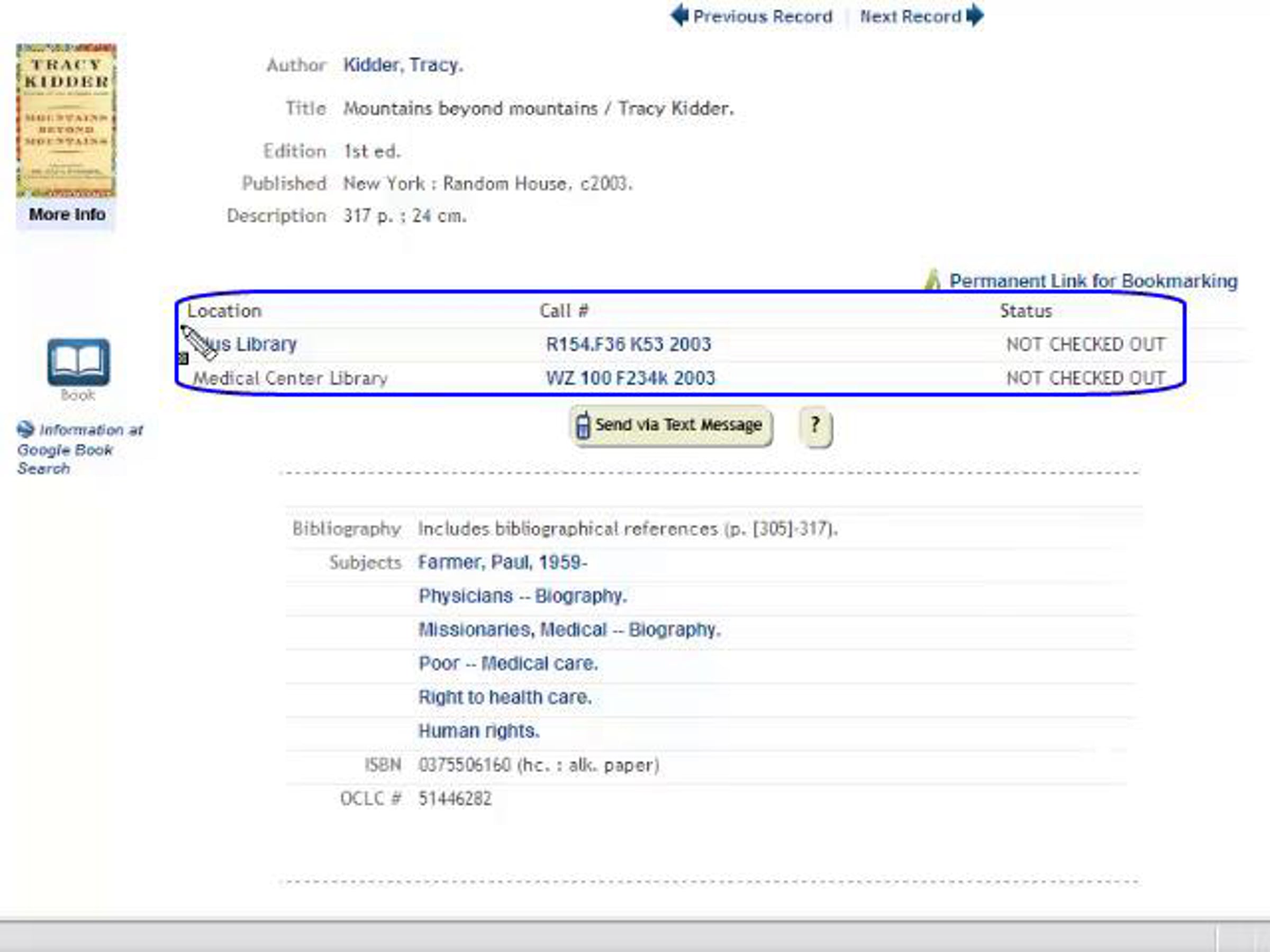The width and height of the screenshot is (1270, 952).
Task: Open subject Farmer, Paul, 1959-
Action: [x=502, y=562]
